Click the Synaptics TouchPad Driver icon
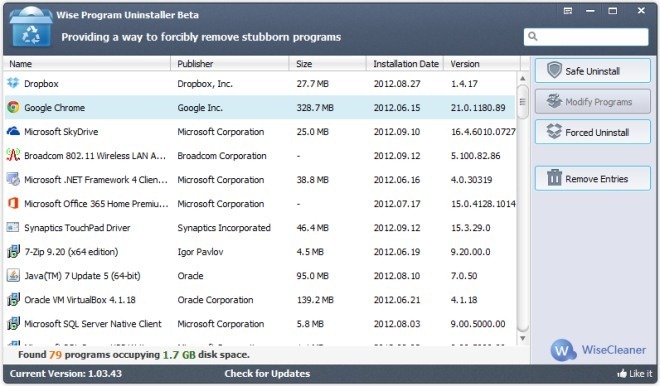This screenshot has width=660, height=386. (13, 227)
